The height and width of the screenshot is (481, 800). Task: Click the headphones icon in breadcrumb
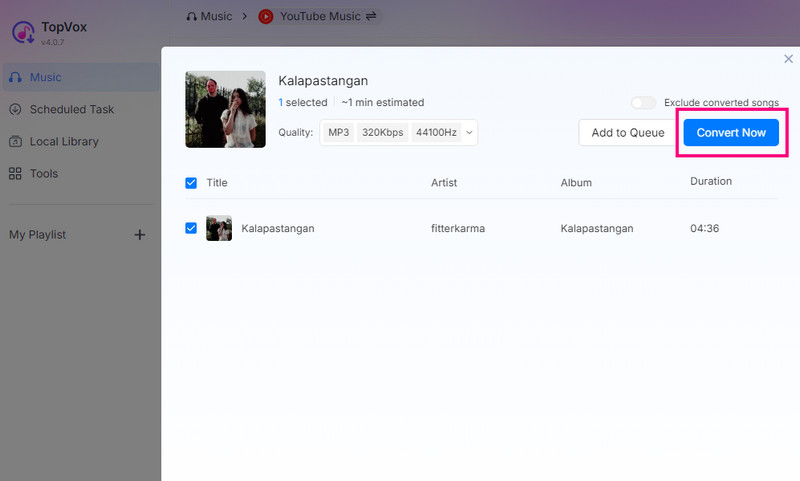(x=192, y=16)
